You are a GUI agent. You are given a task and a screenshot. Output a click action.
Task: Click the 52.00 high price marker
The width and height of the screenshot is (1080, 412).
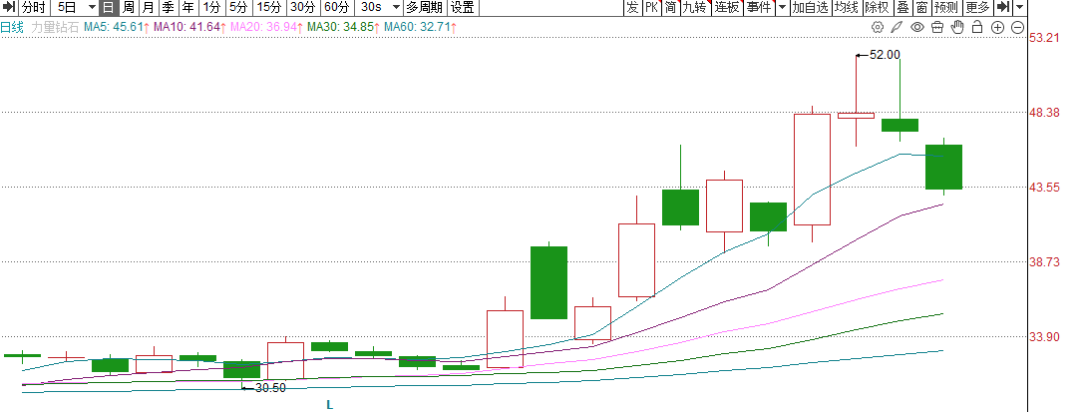884,55
